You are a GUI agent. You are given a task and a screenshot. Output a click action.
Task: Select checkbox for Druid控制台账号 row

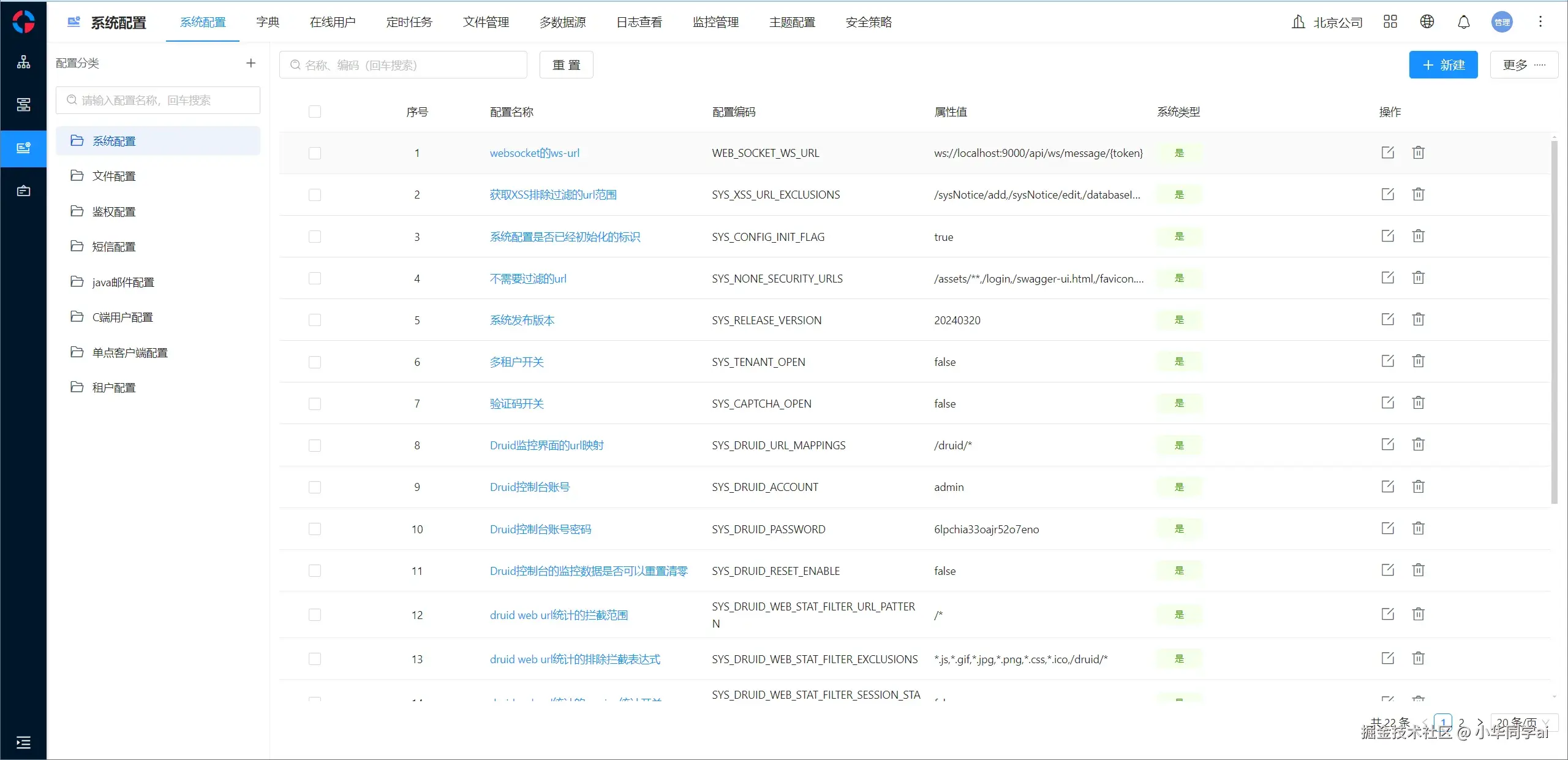coord(315,487)
